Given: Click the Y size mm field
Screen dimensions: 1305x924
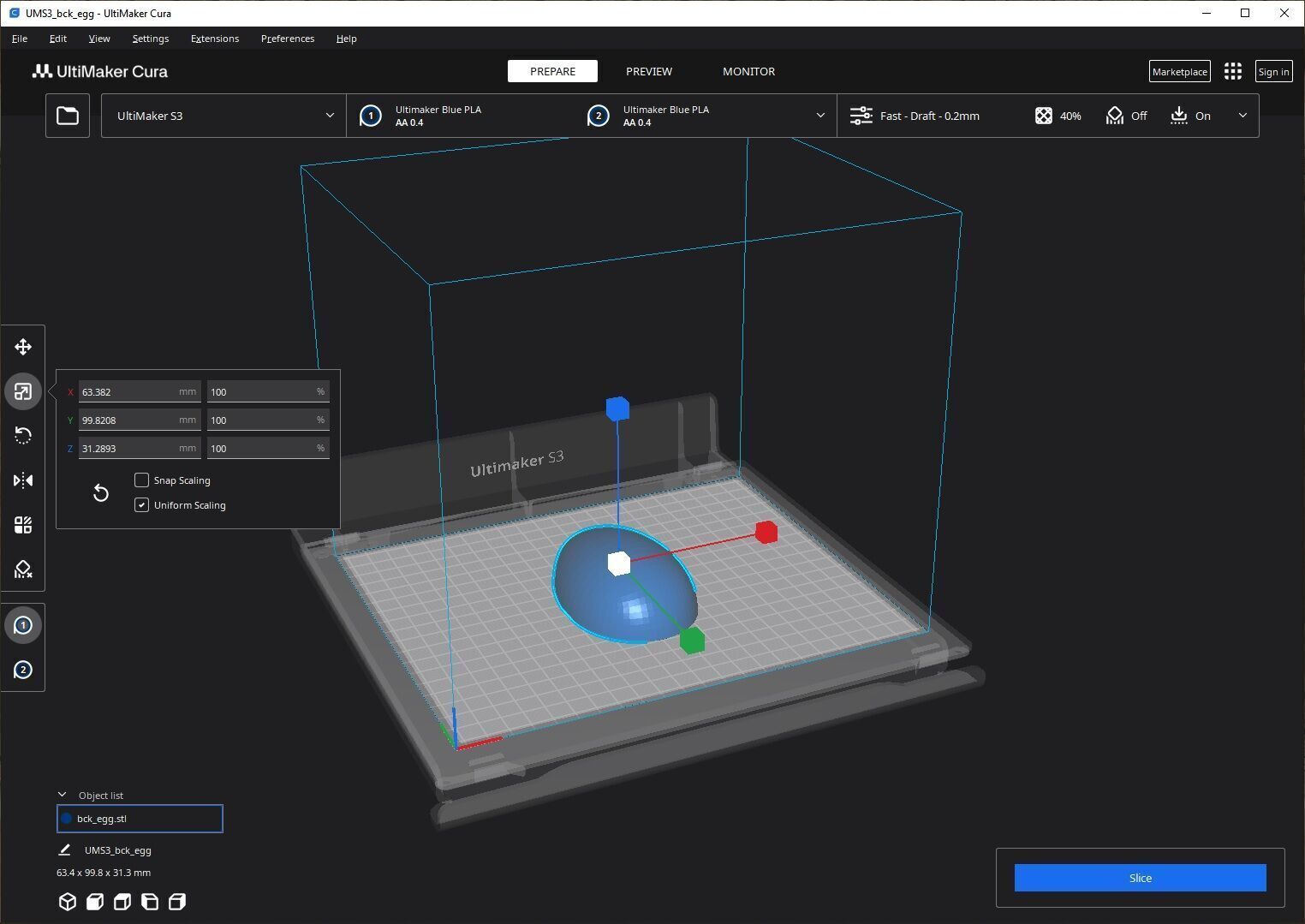Looking at the screenshot, I should pyautogui.click(x=140, y=420).
